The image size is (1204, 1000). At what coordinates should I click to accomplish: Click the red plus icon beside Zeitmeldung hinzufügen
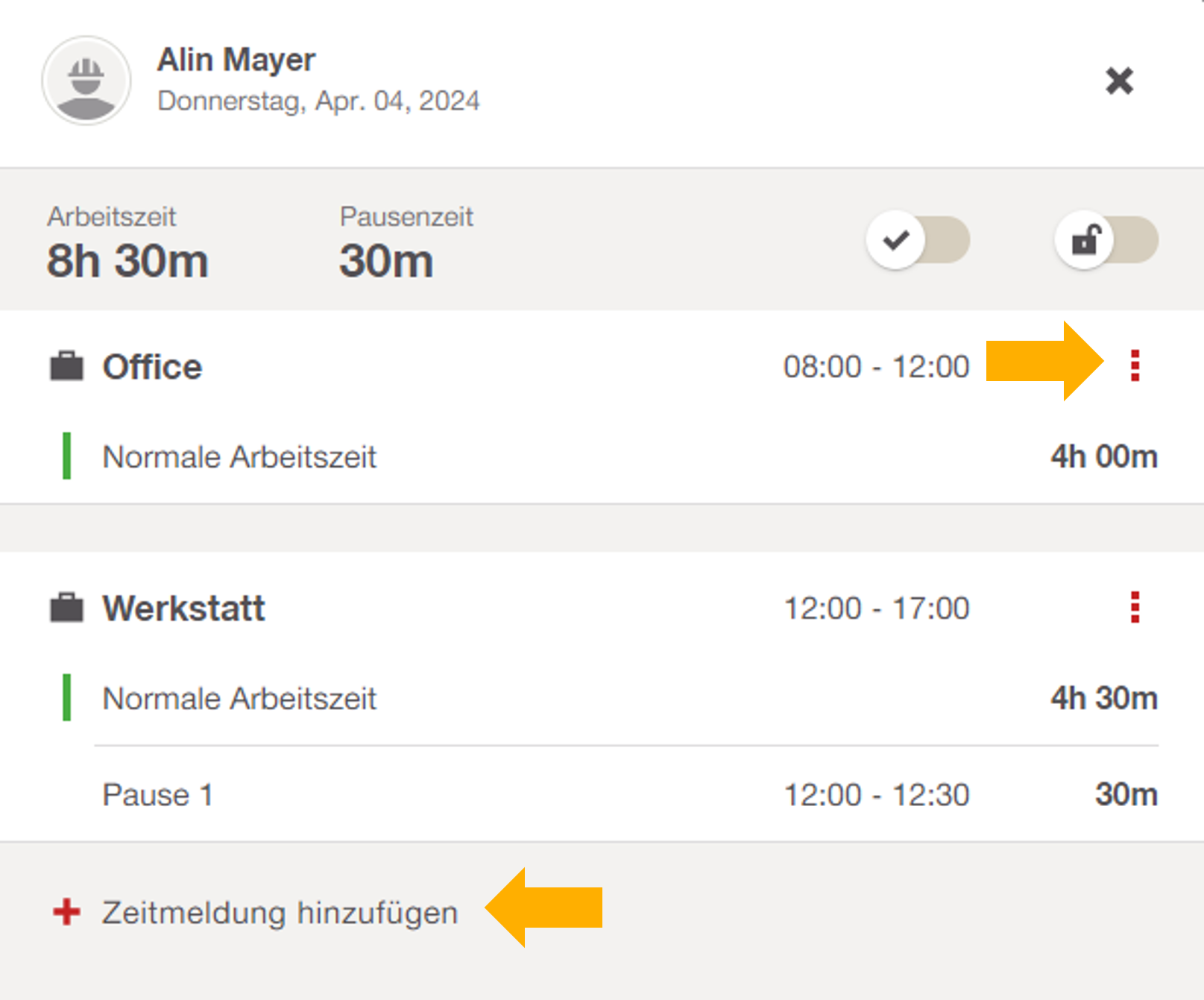coord(65,912)
